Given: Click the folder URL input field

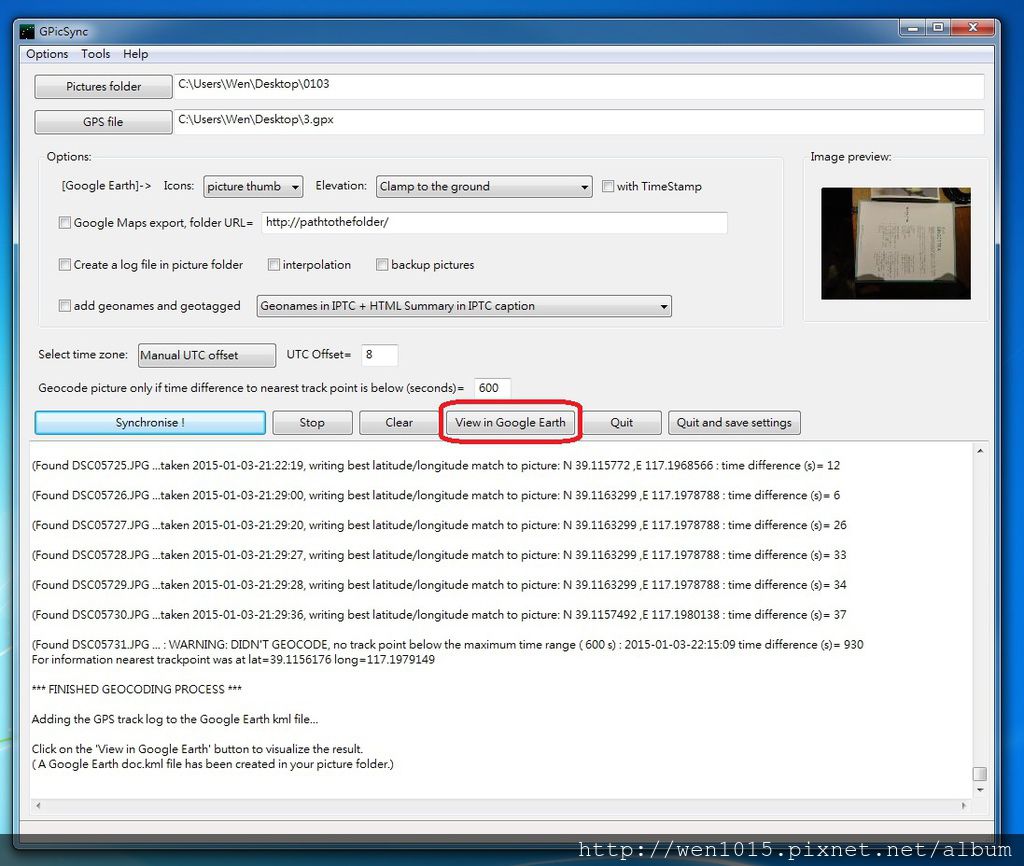Looking at the screenshot, I should click(494, 223).
